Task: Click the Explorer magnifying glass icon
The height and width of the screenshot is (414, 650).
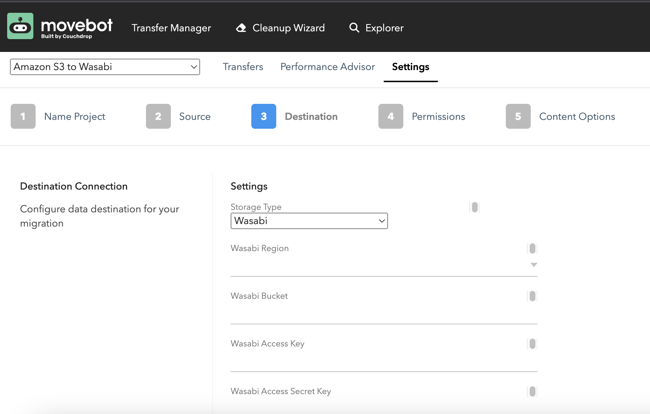Action: (x=354, y=28)
